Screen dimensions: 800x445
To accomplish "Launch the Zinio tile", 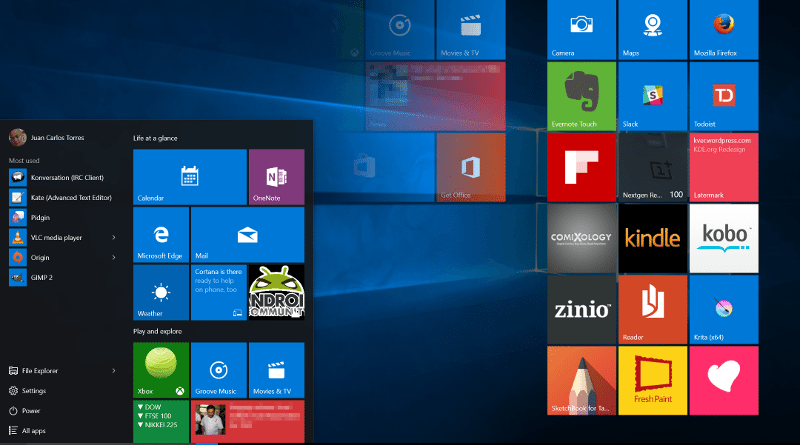I will [581, 310].
